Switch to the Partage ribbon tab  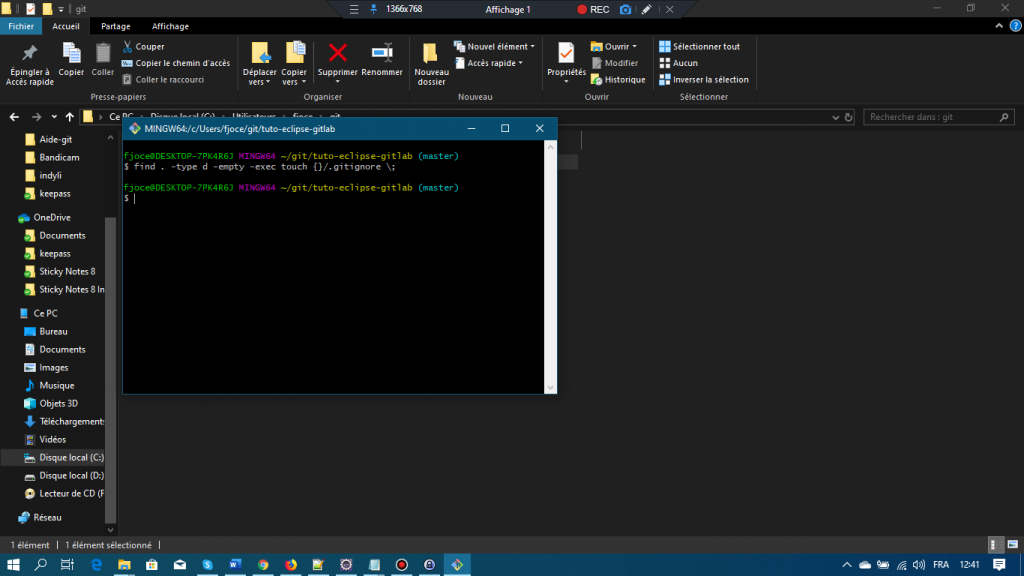pos(116,26)
